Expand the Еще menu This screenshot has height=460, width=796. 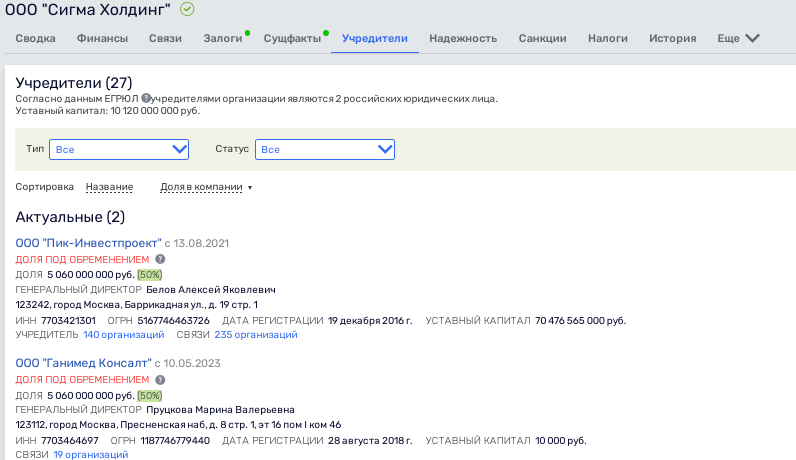pyautogui.click(x=739, y=39)
